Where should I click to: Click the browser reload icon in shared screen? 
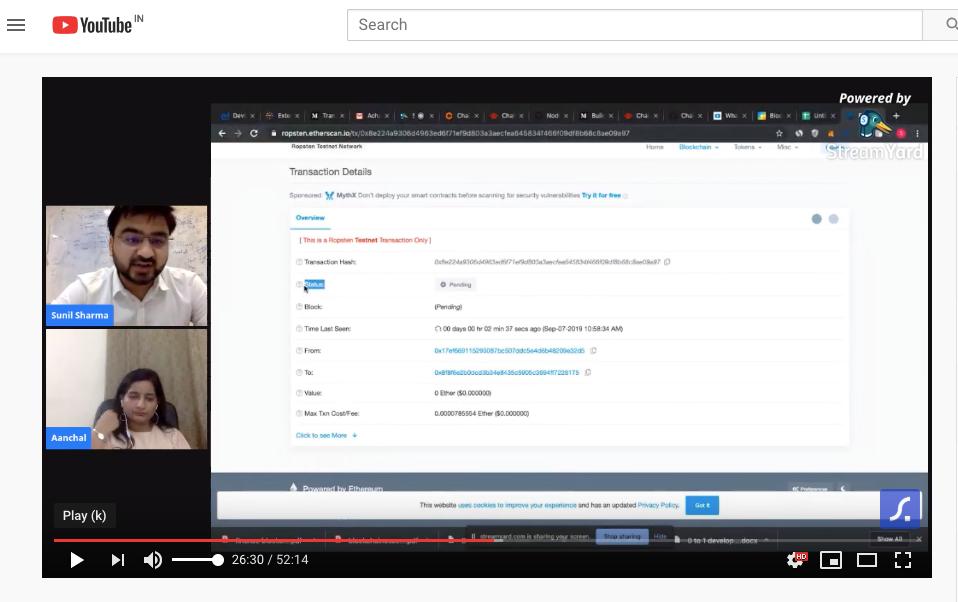click(x=254, y=133)
